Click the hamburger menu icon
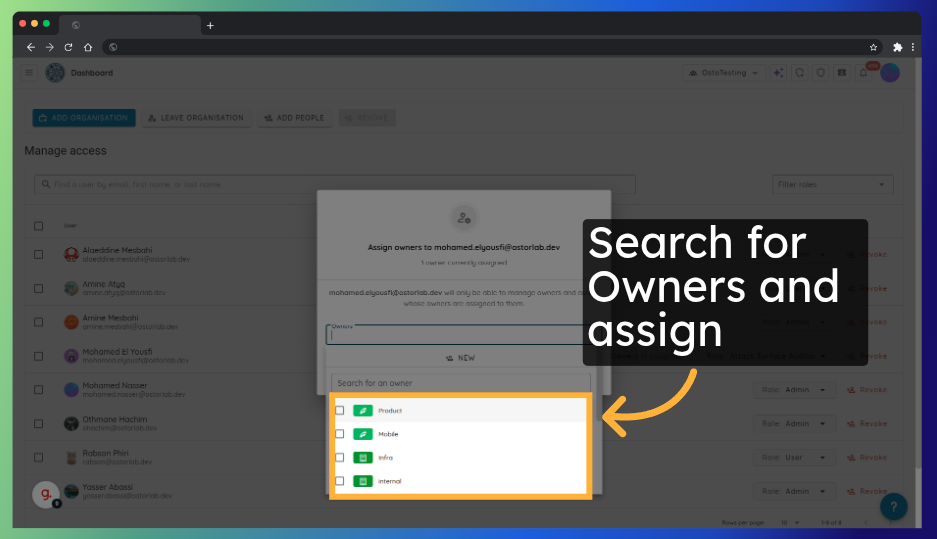 pos(29,73)
